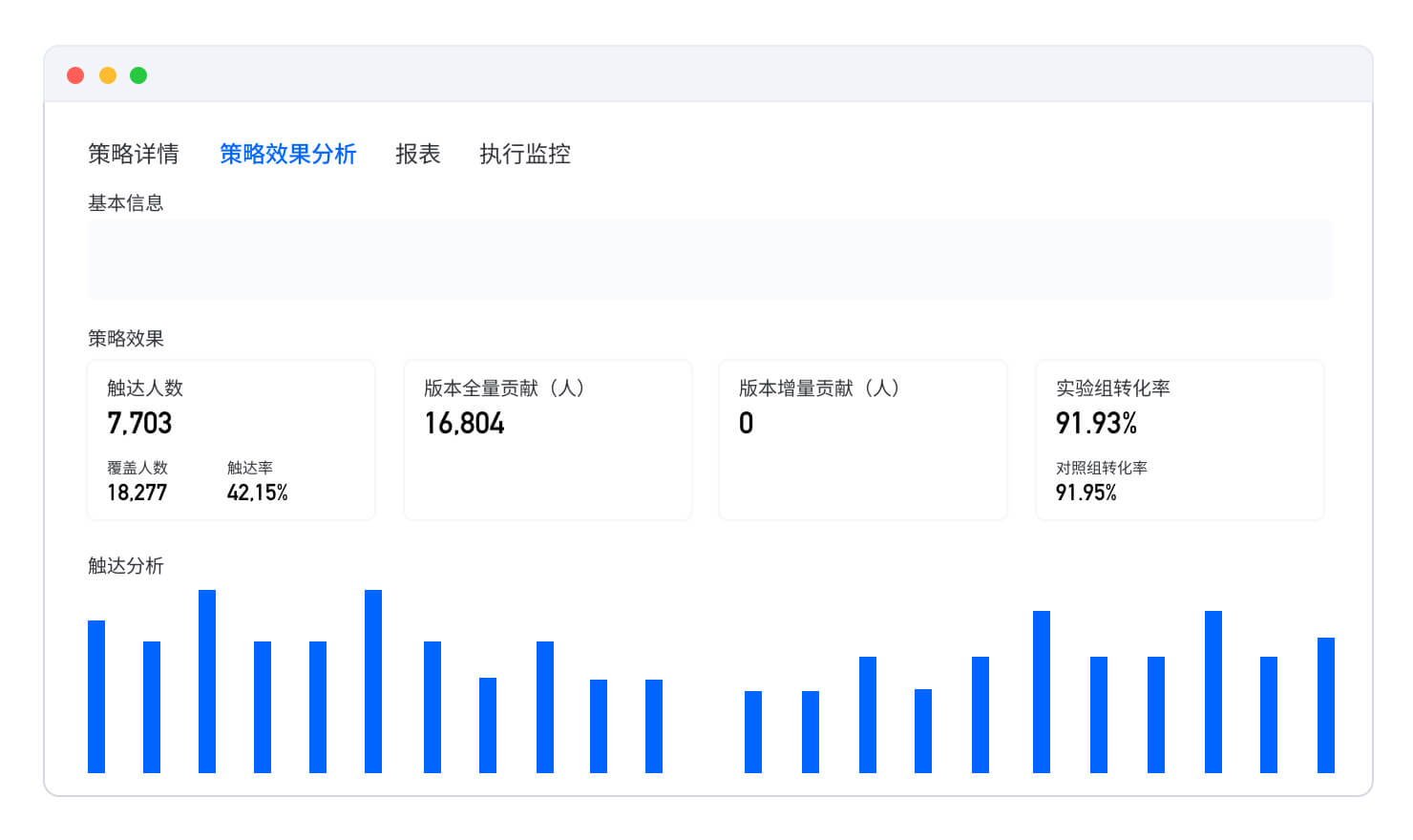Click the 策略效果 section heading

(125, 339)
